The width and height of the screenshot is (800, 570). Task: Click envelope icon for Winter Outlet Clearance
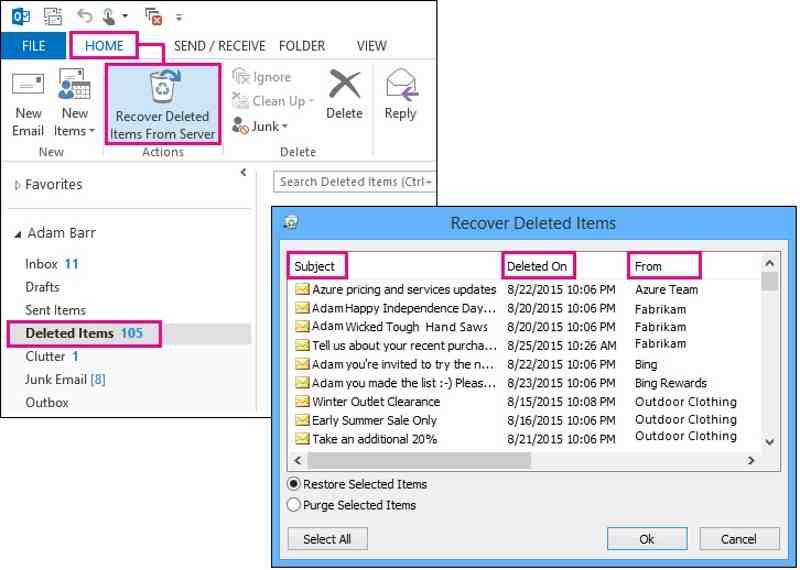click(x=302, y=402)
